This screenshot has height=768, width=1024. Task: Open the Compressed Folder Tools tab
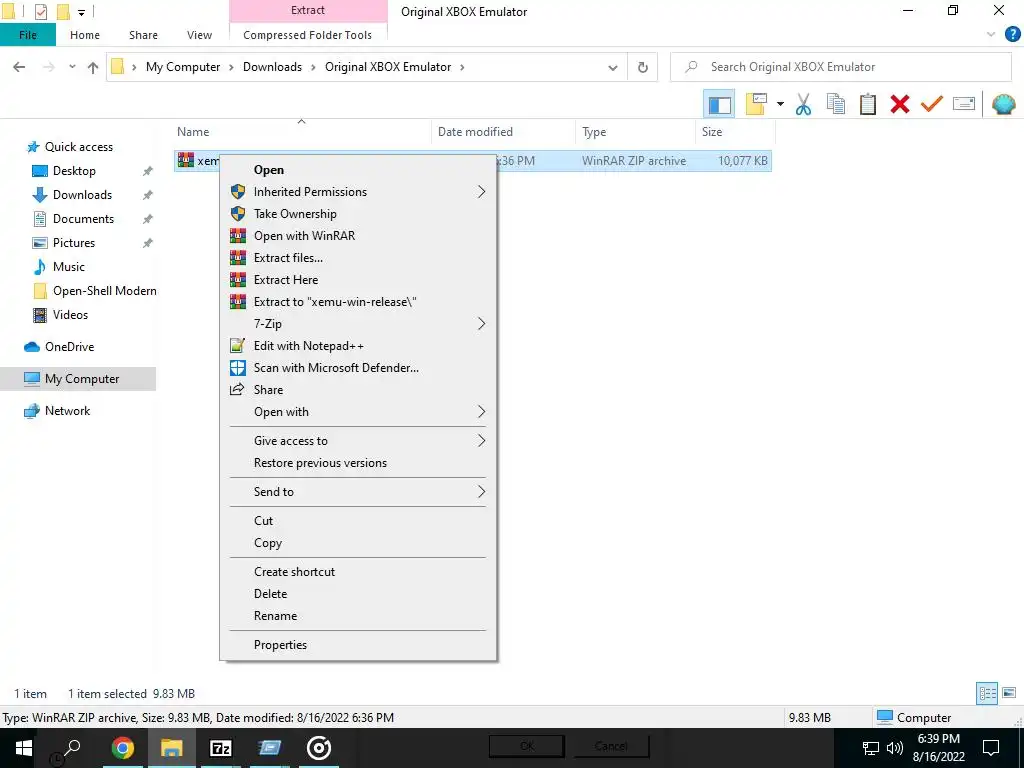pyautogui.click(x=308, y=35)
